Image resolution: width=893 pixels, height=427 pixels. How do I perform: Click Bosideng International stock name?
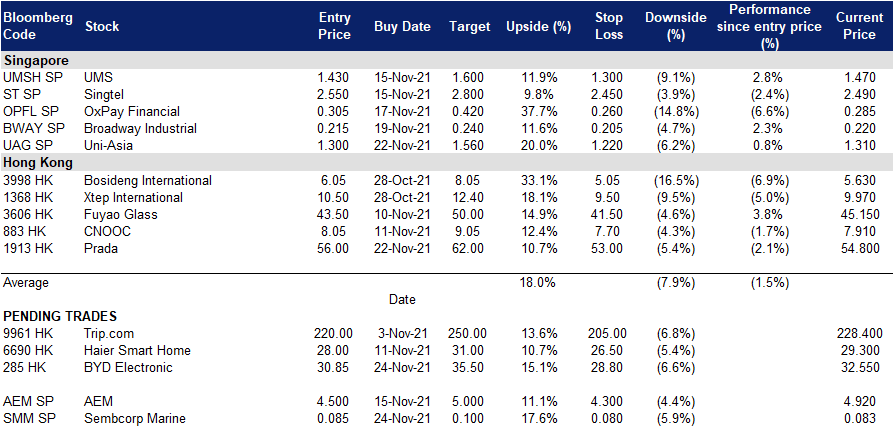click(x=148, y=180)
